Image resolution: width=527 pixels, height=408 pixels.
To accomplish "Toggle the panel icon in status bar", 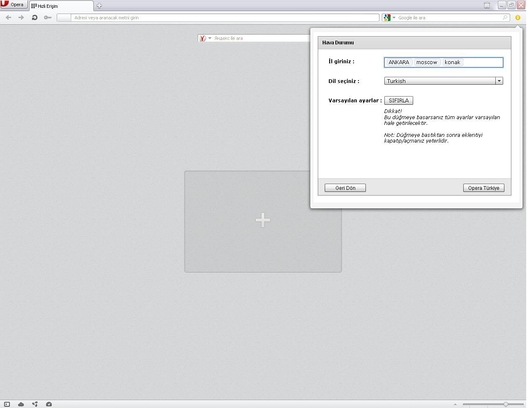I will [x=7, y=404].
